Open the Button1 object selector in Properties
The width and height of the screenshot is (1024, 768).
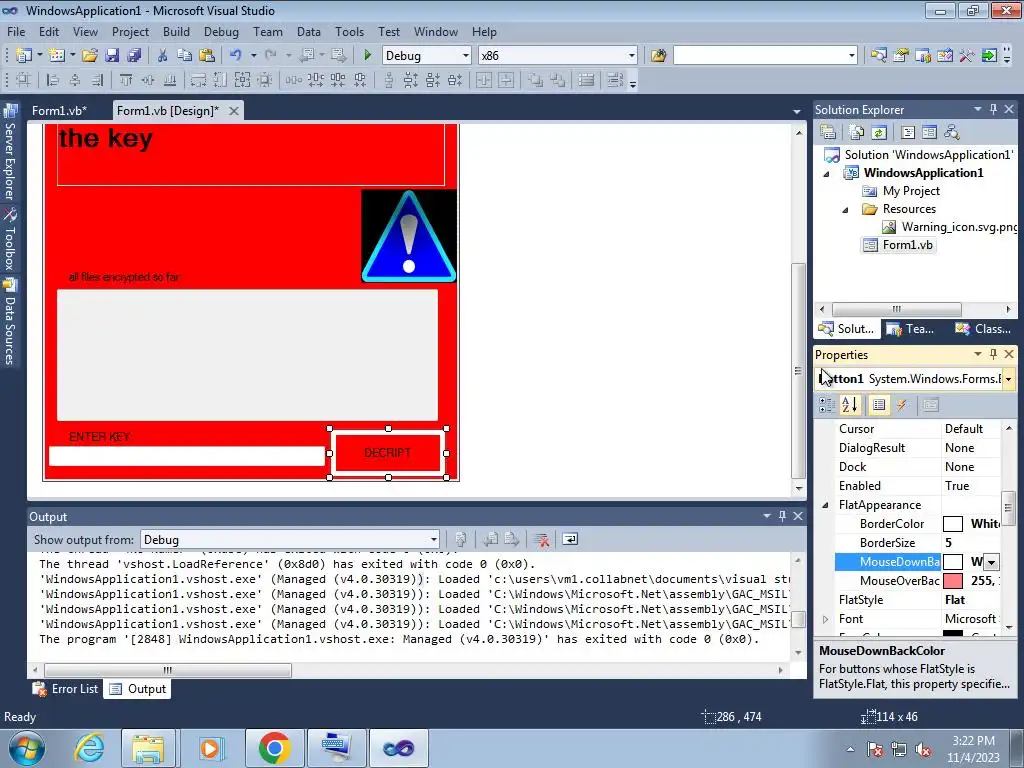coord(1008,379)
